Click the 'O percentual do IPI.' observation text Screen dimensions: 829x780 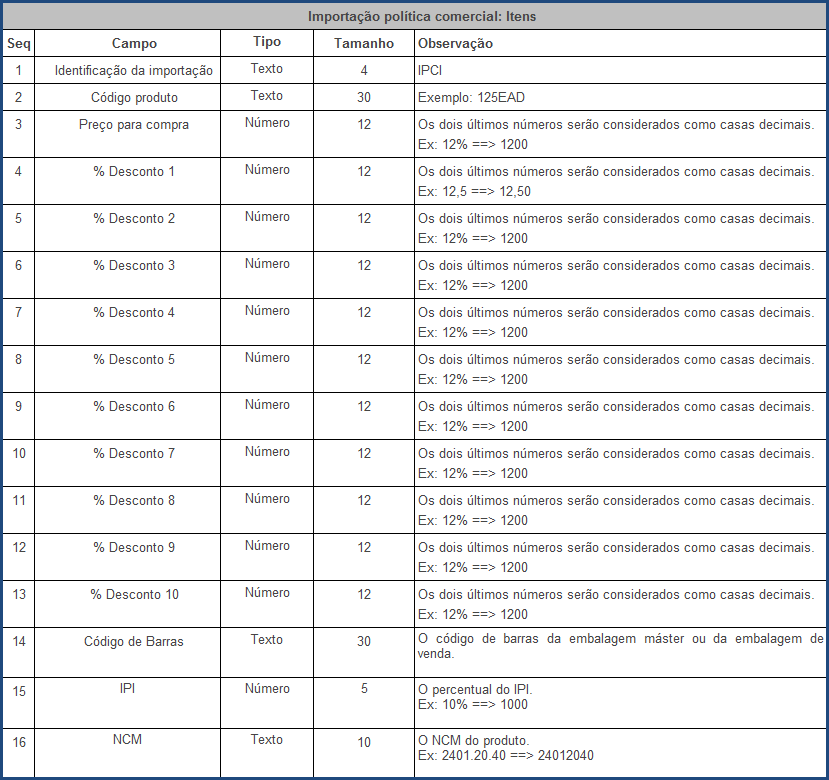click(475, 690)
